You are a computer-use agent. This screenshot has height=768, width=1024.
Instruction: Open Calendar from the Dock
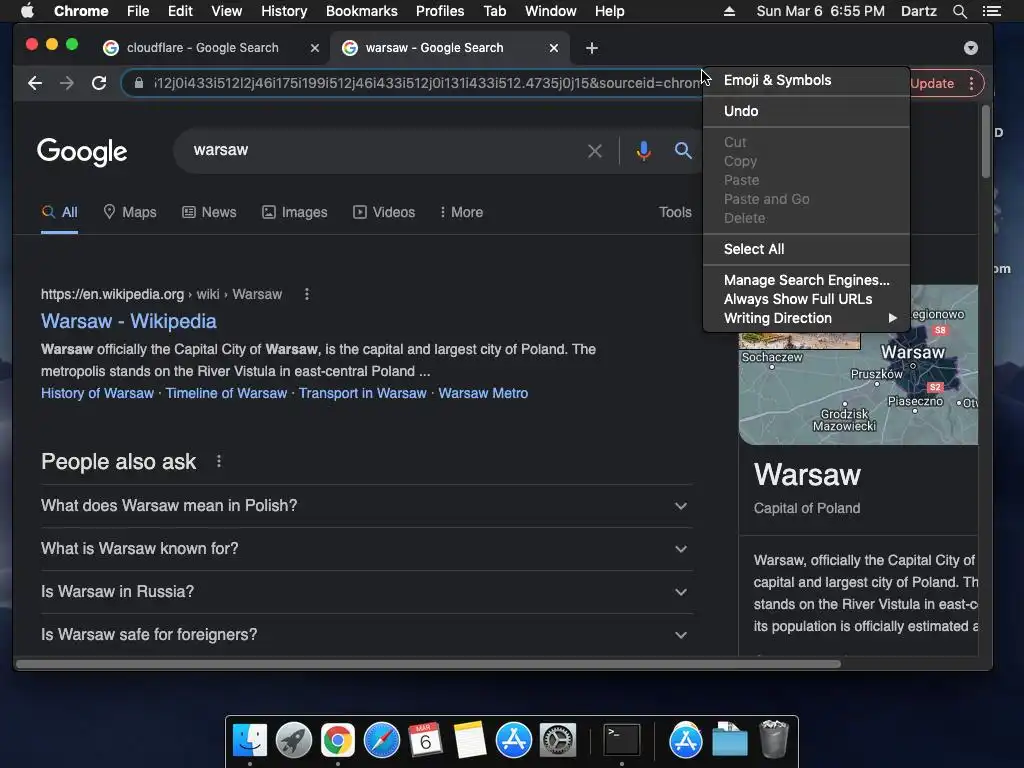point(426,740)
